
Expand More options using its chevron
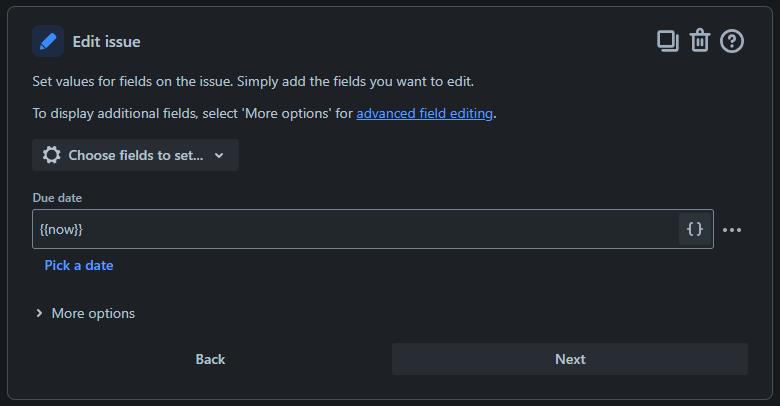click(39, 313)
